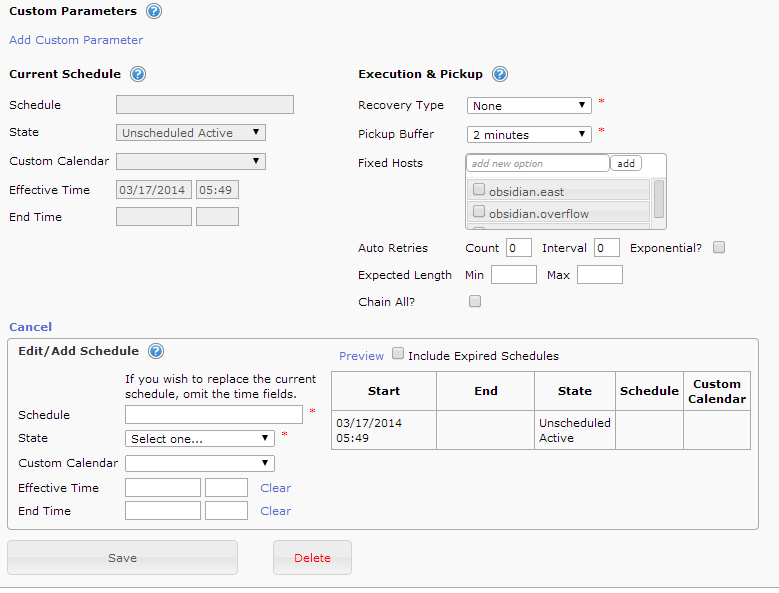Image resolution: width=779 pixels, height=593 pixels.
Task: Enable Include Expired Schedules checkbox
Action: tap(399, 354)
